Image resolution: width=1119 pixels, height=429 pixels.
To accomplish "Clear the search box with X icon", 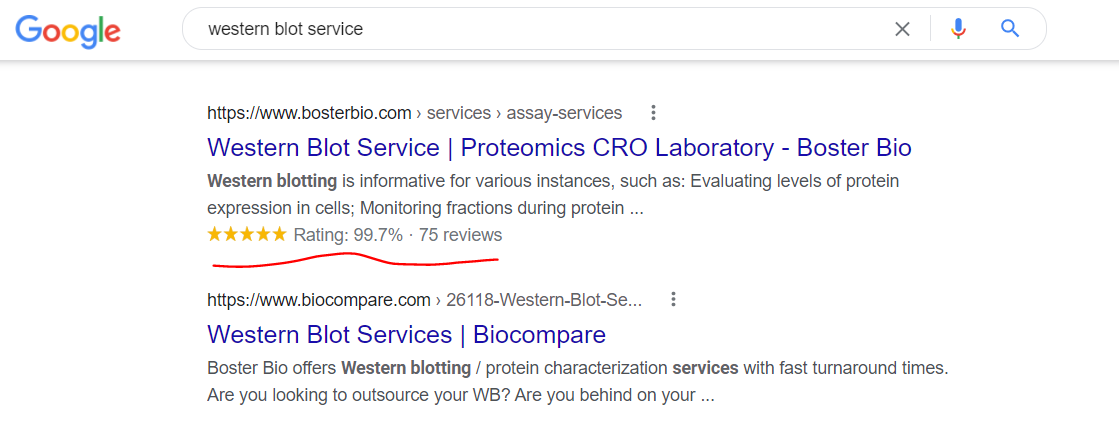I will [x=902, y=29].
